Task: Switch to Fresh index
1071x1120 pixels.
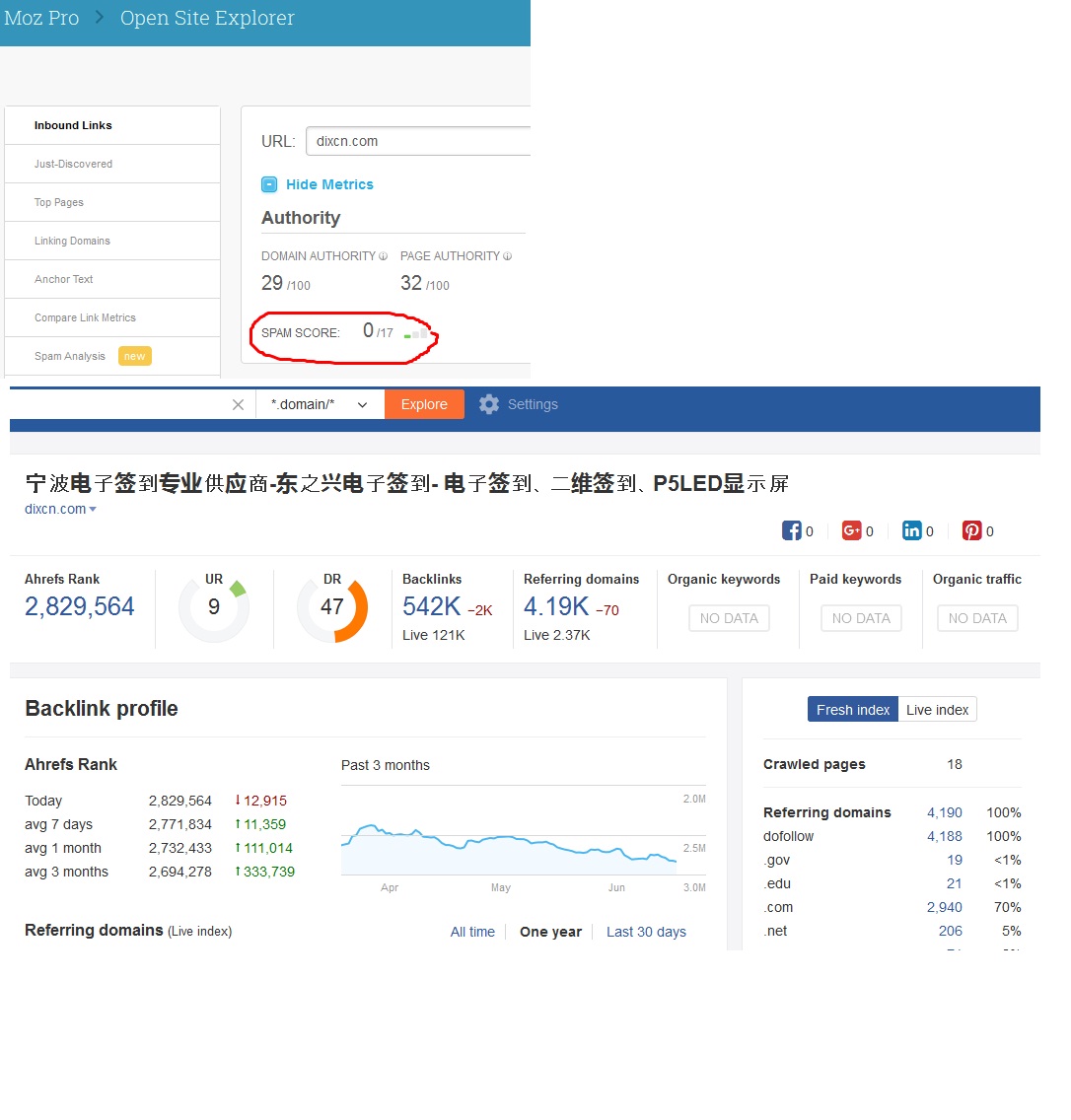Action: [x=852, y=709]
